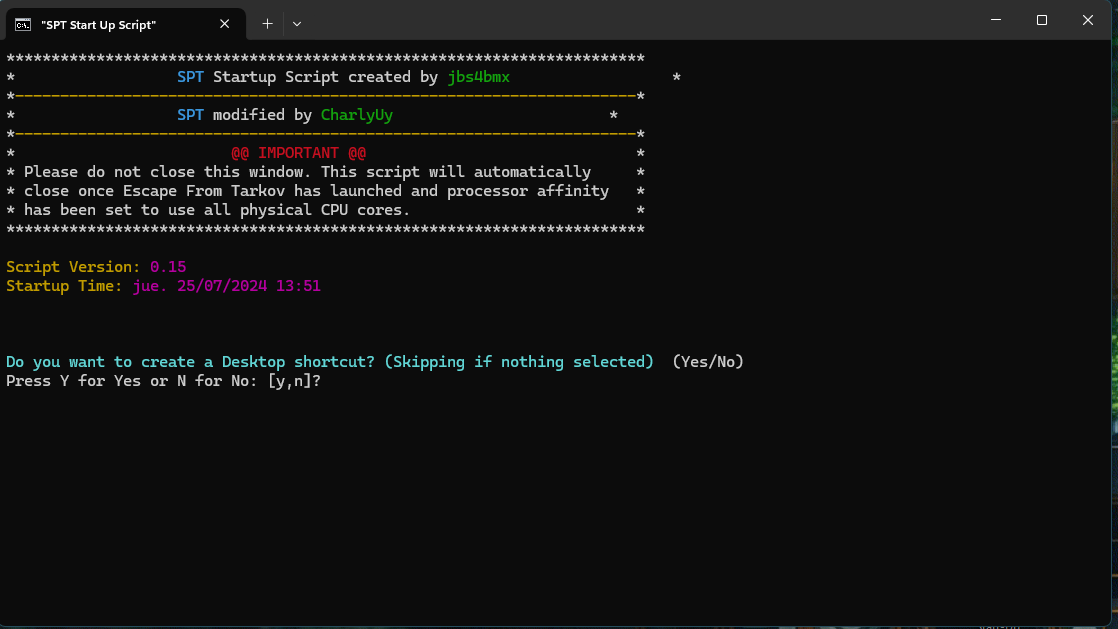
Task: Click the "Press Y for Yes or N for No" prompt
Action: [163, 381]
